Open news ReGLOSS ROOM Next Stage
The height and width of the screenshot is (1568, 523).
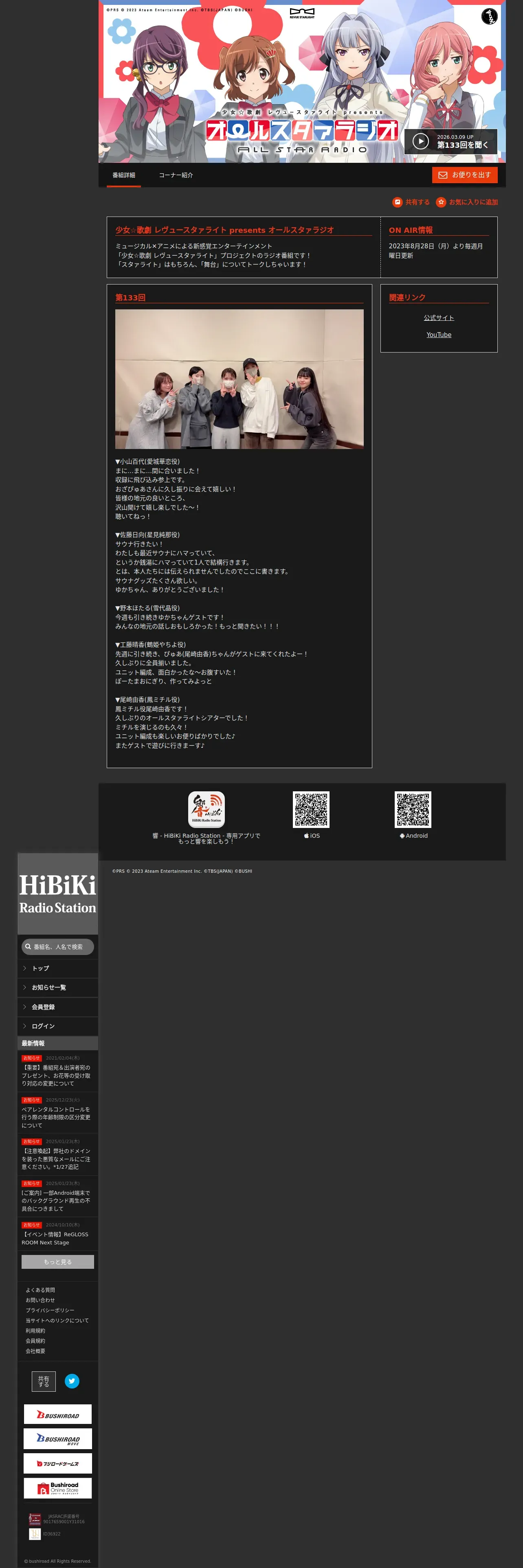(x=55, y=1238)
